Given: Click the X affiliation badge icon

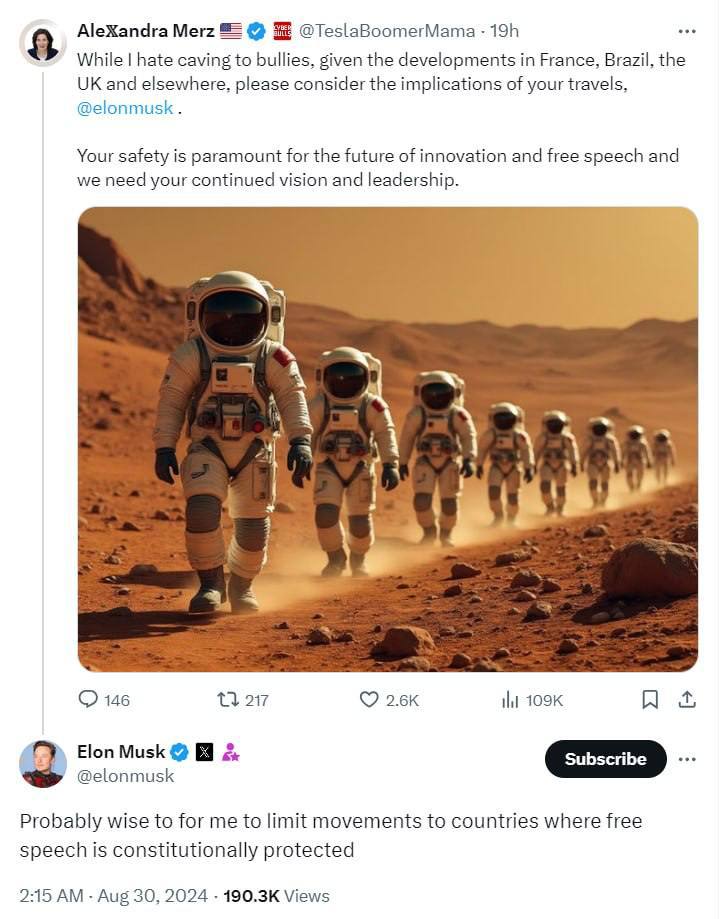Looking at the screenshot, I should point(205,752).
